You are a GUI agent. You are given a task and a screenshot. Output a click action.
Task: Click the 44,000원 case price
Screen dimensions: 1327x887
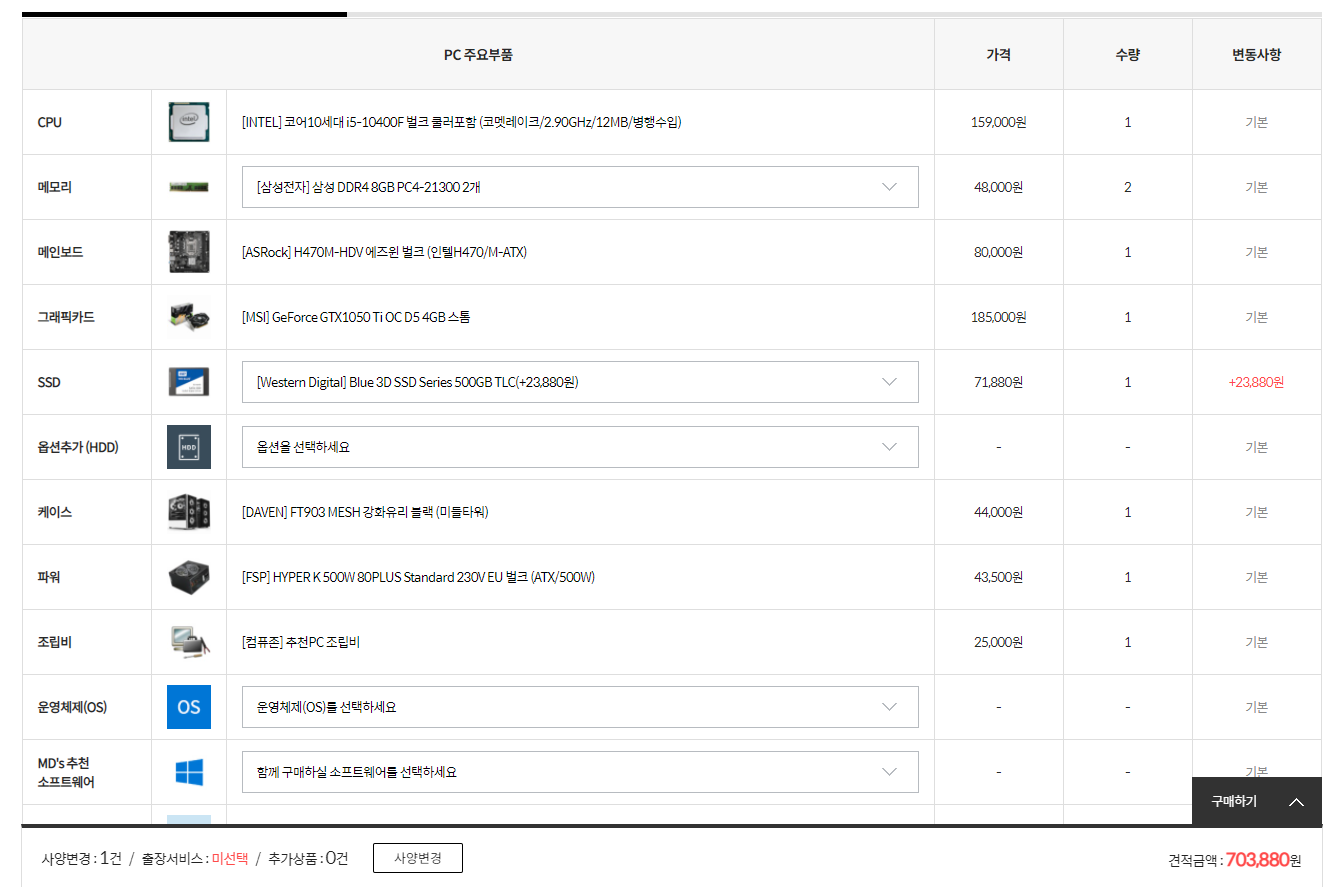pyautogui.click(x=998, y=512)
